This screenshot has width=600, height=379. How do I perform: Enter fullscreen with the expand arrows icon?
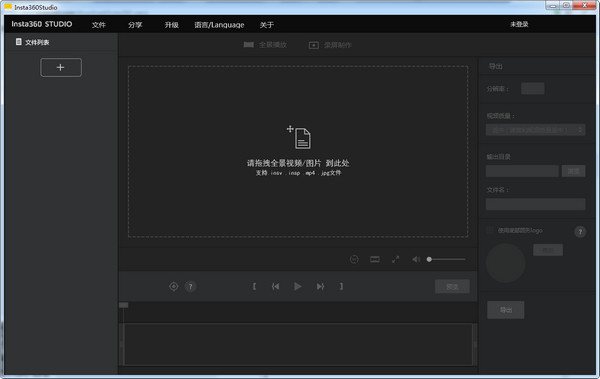point(395,260)
